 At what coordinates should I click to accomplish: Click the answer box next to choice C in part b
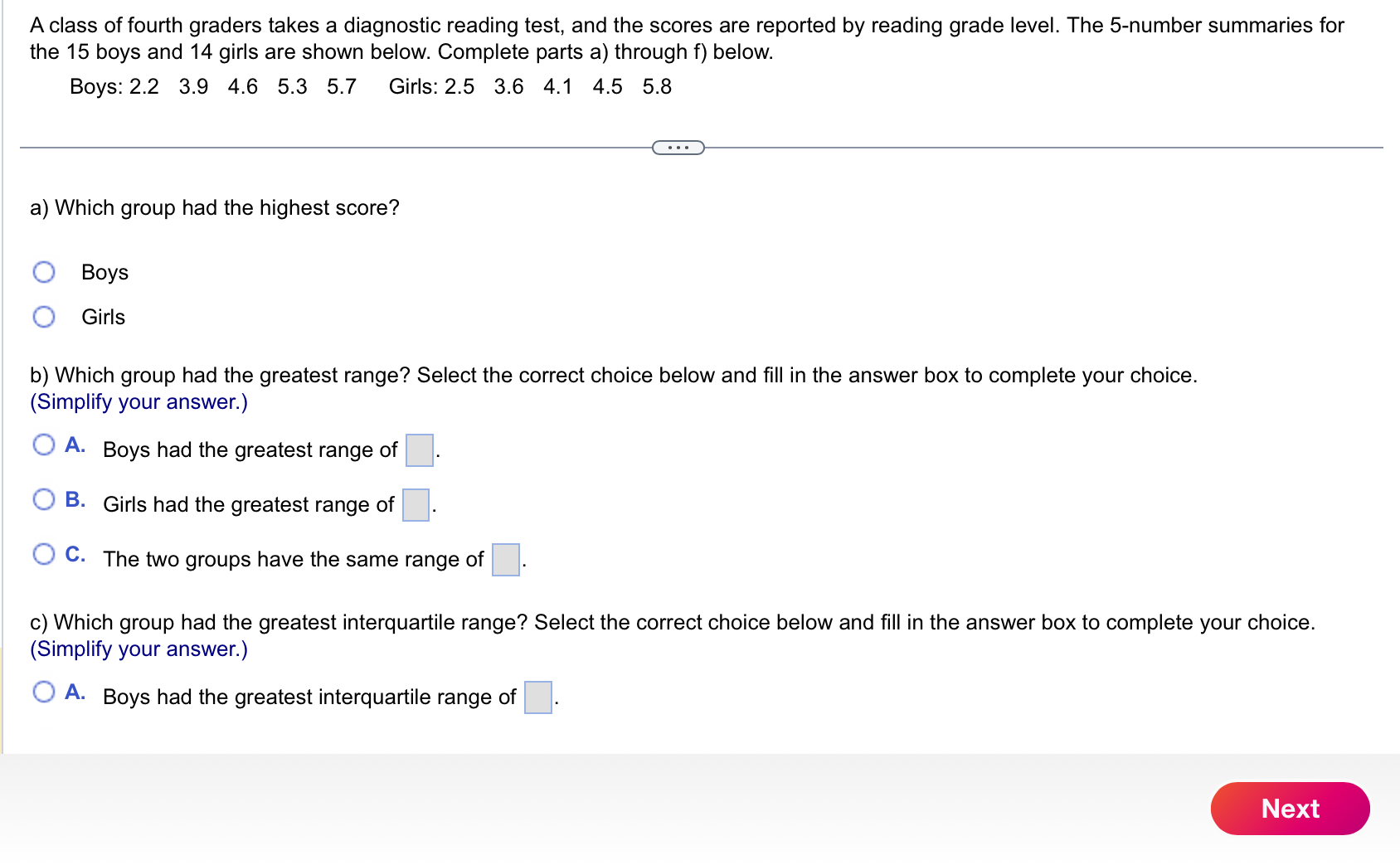504,561
